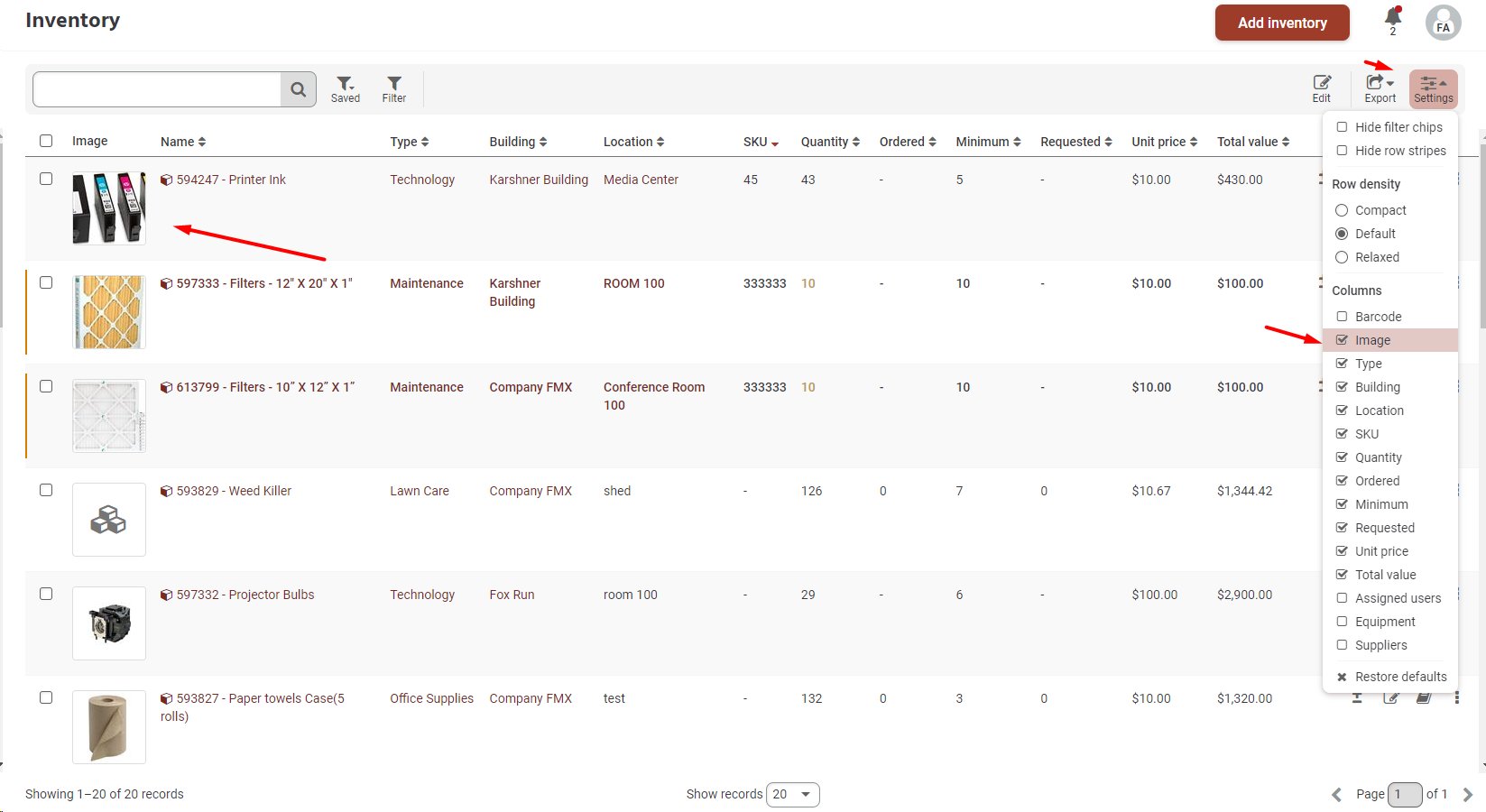Select the Compact row density option
The width and height of the screenshot is (1486, 812).
pyautogui.click(x=1342, y=209)
